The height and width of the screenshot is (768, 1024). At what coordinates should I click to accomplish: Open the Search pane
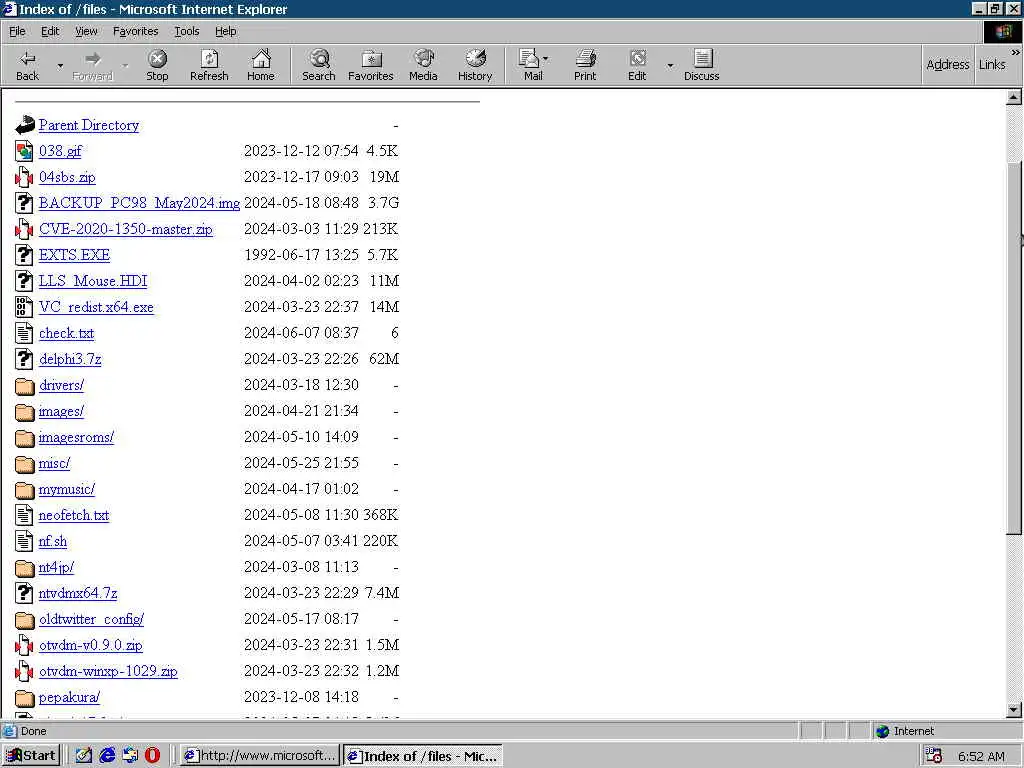point(319,65)
